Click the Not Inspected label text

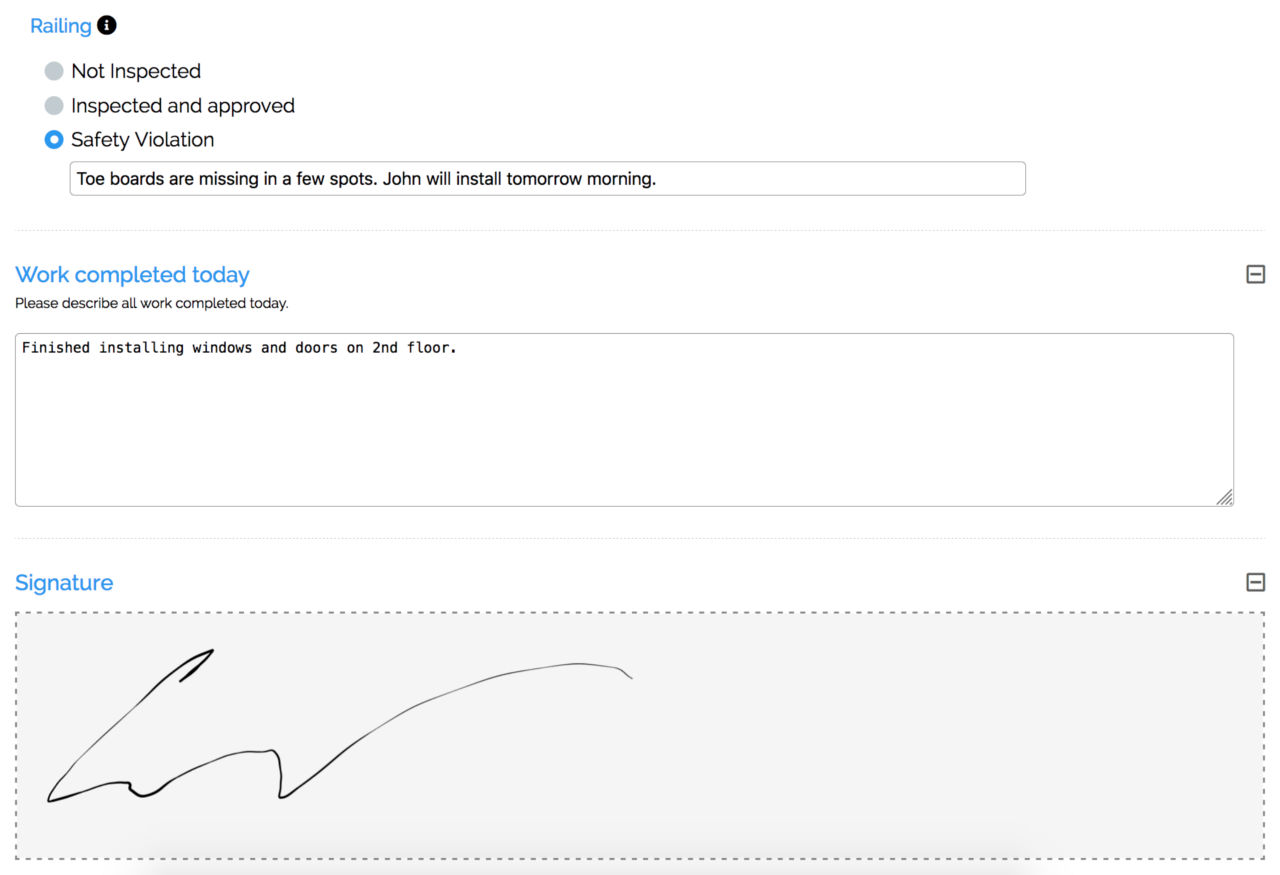(136, 71)
